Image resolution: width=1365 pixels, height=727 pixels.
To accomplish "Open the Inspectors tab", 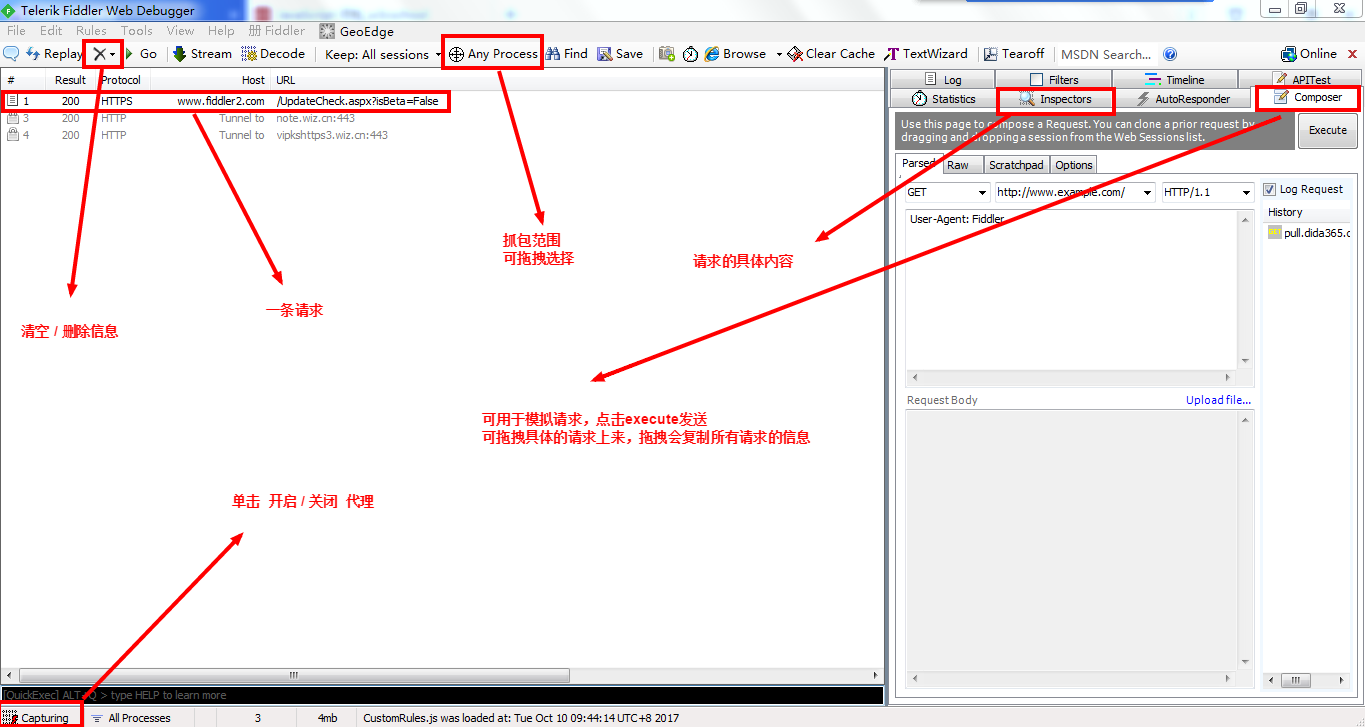I will (x=1055, y=99).
